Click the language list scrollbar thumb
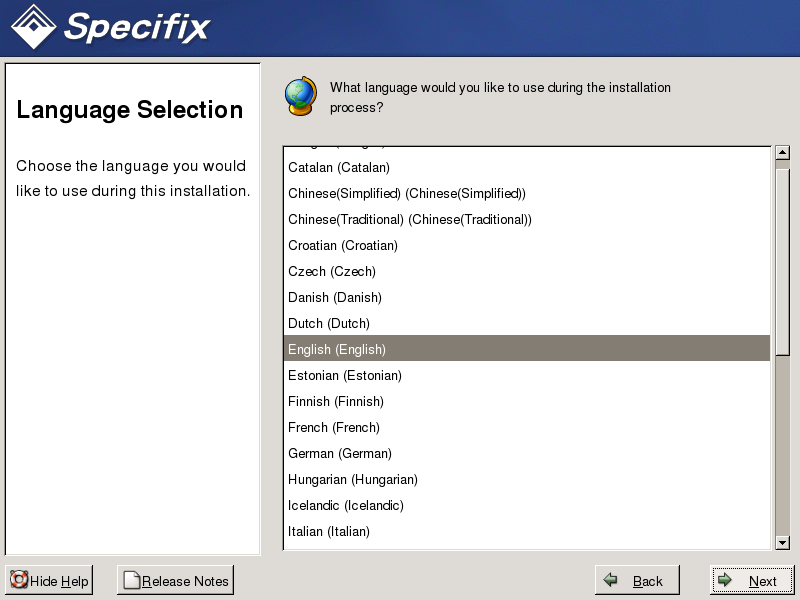800x600 pixels. (783, 258)
